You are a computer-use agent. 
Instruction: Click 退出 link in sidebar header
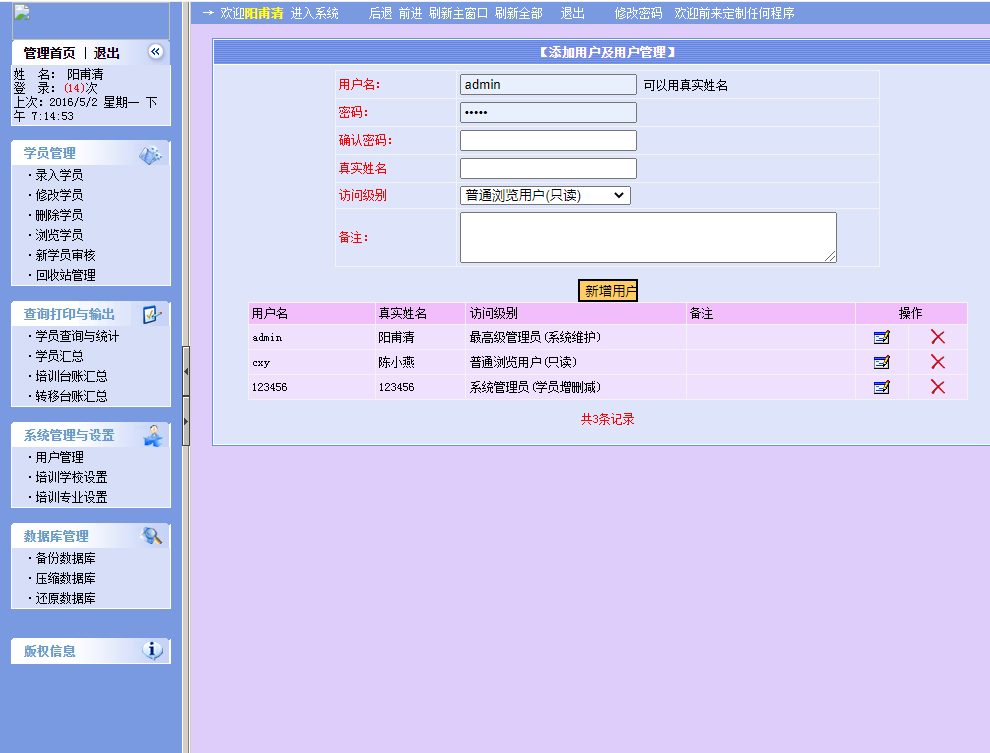pyautogui.click(x=107, y=53)
